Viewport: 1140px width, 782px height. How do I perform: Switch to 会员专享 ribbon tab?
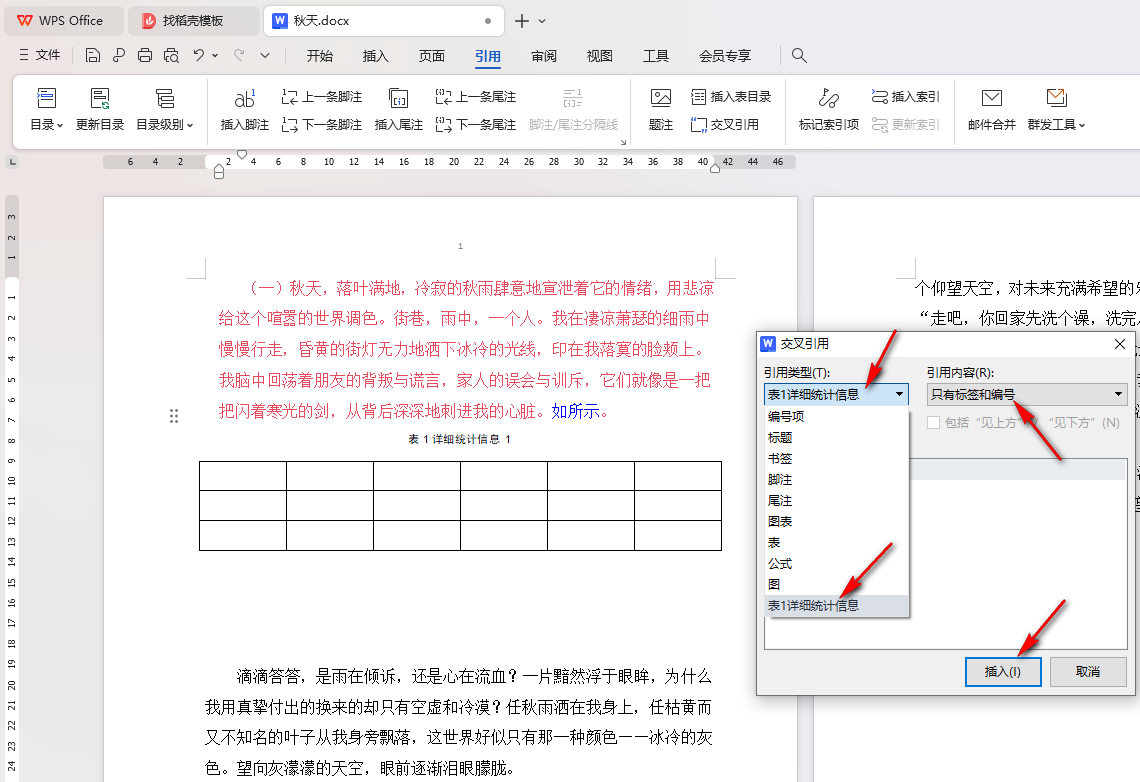(x=725, y=56)
